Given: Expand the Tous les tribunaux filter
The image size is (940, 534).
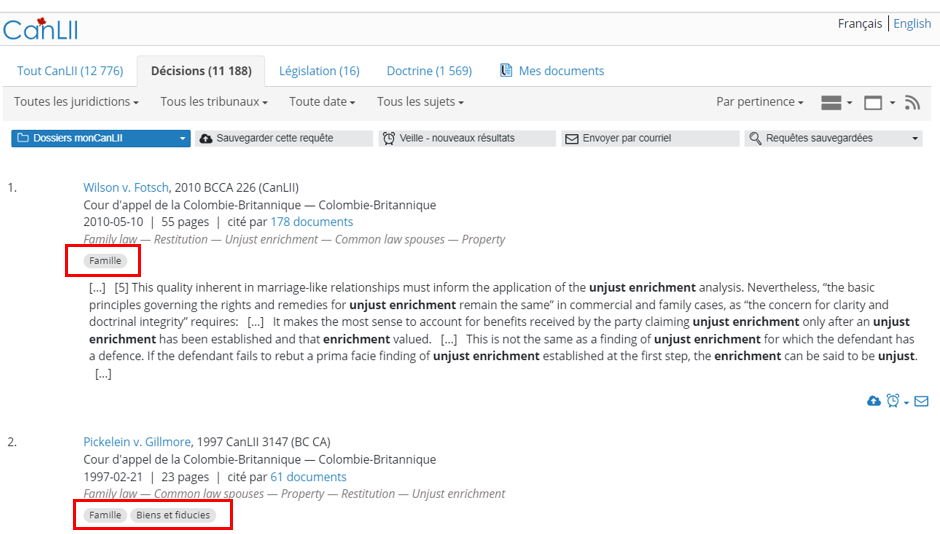Looking at the screenshot, I should tap(213, 102).
